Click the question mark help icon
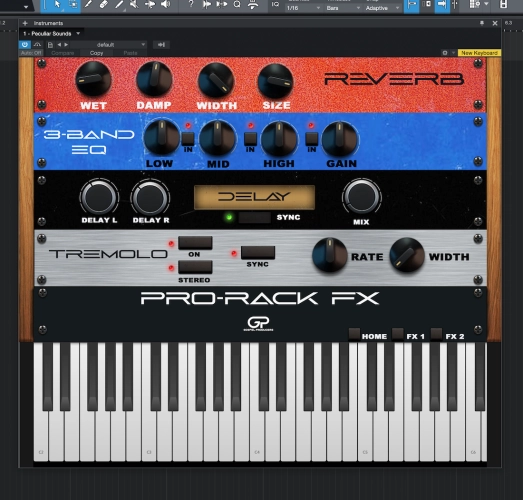Image resolution: width=523 pixels, height=500 pixels. (x=190, y=4)
